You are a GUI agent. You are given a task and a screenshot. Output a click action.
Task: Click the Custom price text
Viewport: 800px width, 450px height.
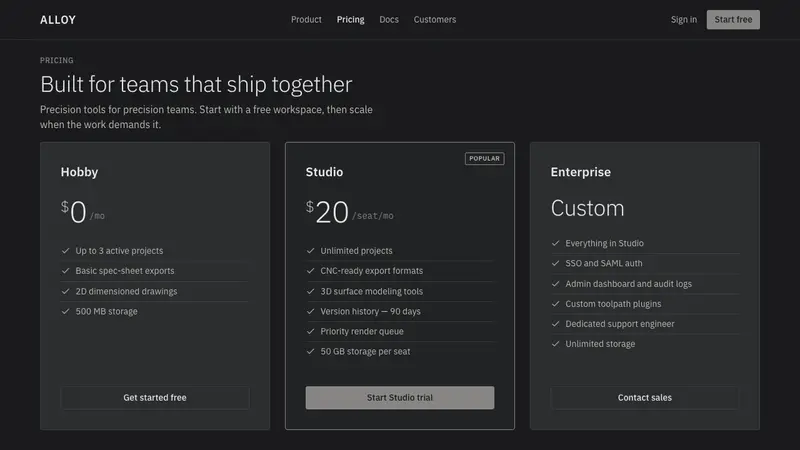click(x=587, y=208)
